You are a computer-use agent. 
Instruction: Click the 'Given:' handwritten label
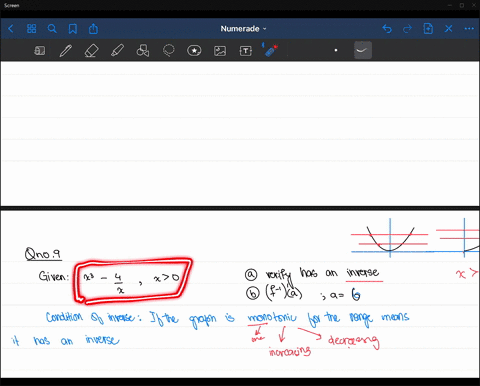54,276
